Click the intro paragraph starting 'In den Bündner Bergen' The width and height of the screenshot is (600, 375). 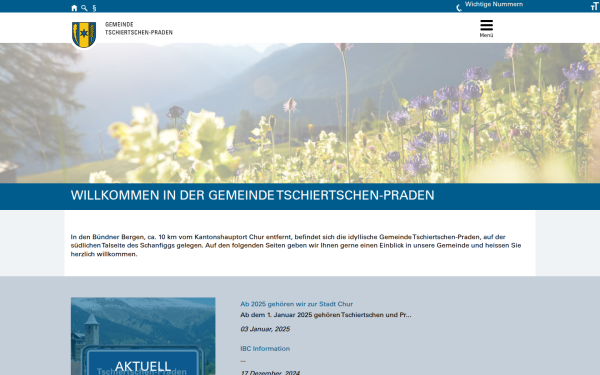296,245
